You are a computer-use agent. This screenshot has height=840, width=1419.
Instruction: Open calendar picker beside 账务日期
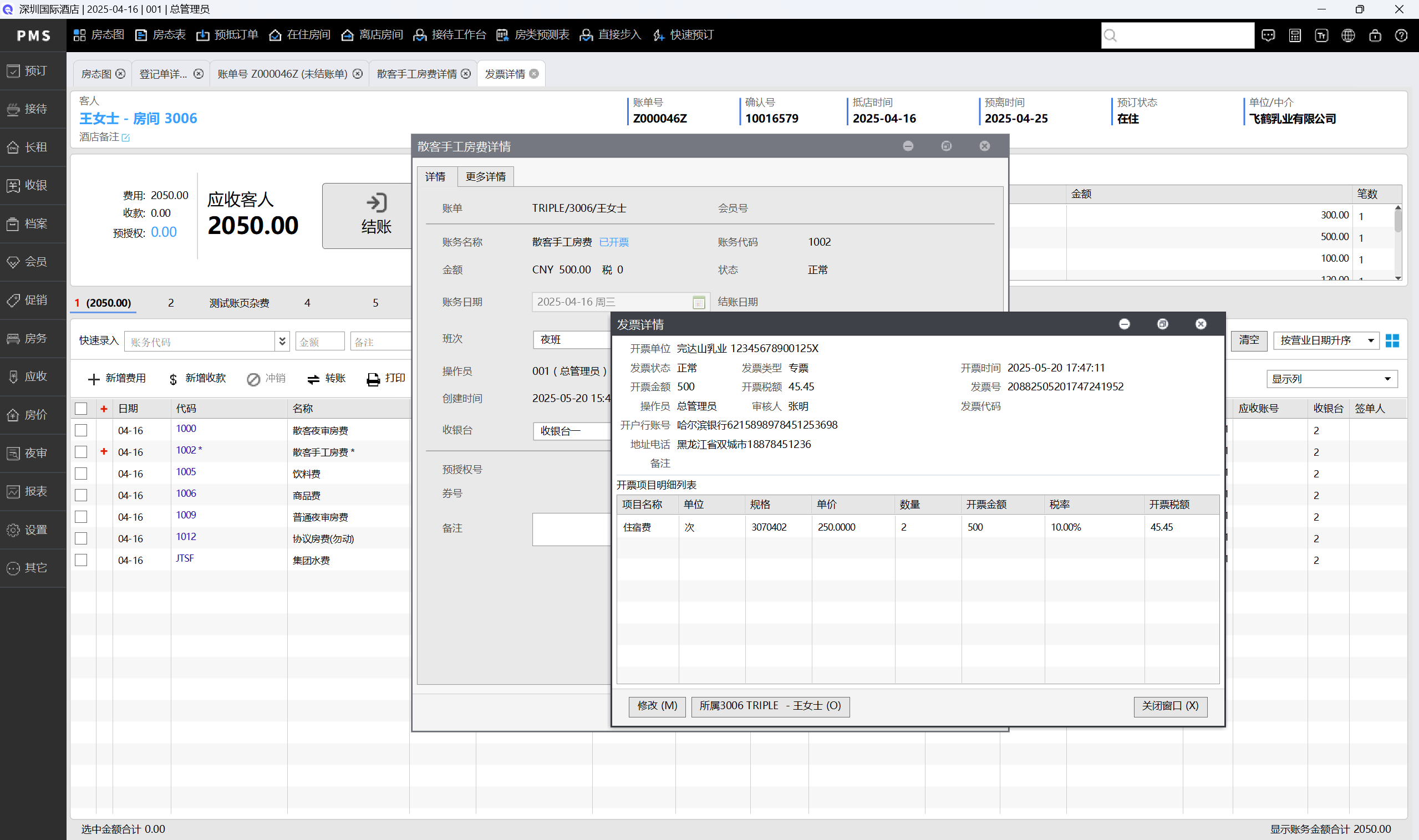(x=699, y=302)
